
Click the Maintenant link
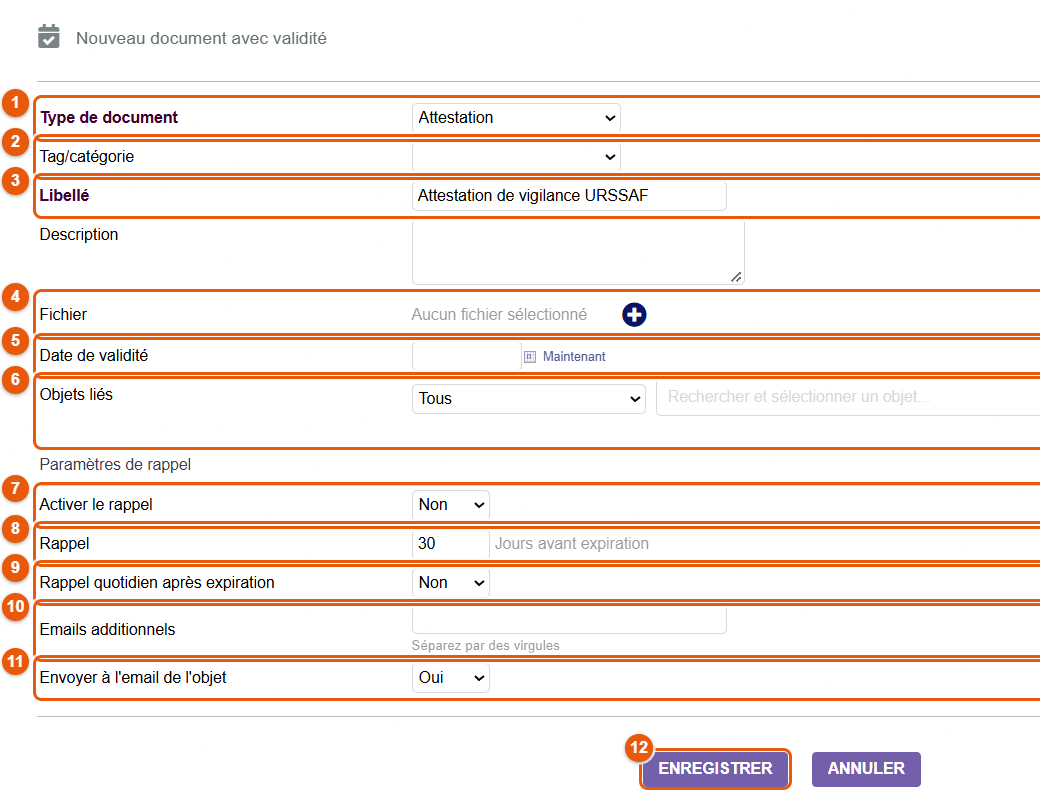(574, 357)
